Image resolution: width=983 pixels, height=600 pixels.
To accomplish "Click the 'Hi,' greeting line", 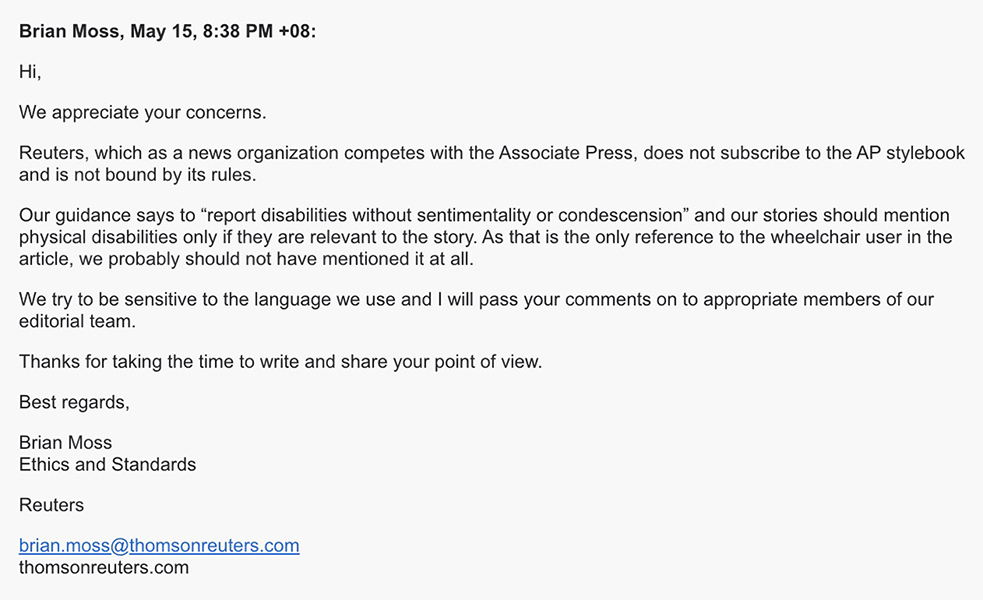I will click(30, 72).
